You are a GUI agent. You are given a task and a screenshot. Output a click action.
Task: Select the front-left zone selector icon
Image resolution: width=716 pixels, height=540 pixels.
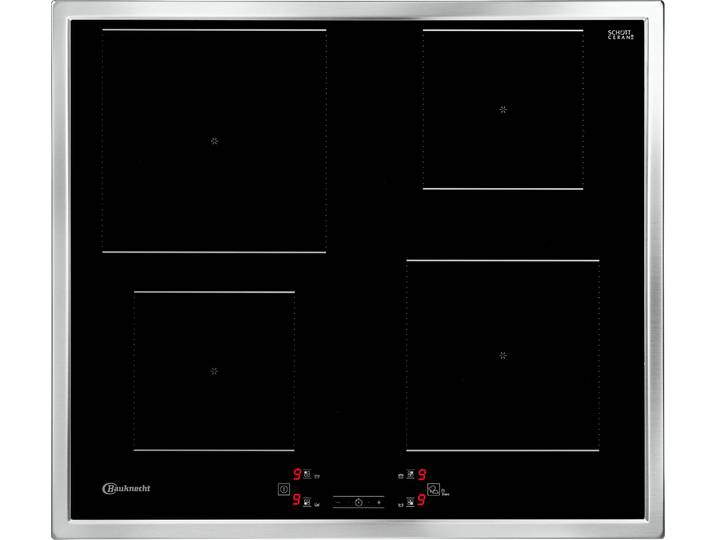307,502
